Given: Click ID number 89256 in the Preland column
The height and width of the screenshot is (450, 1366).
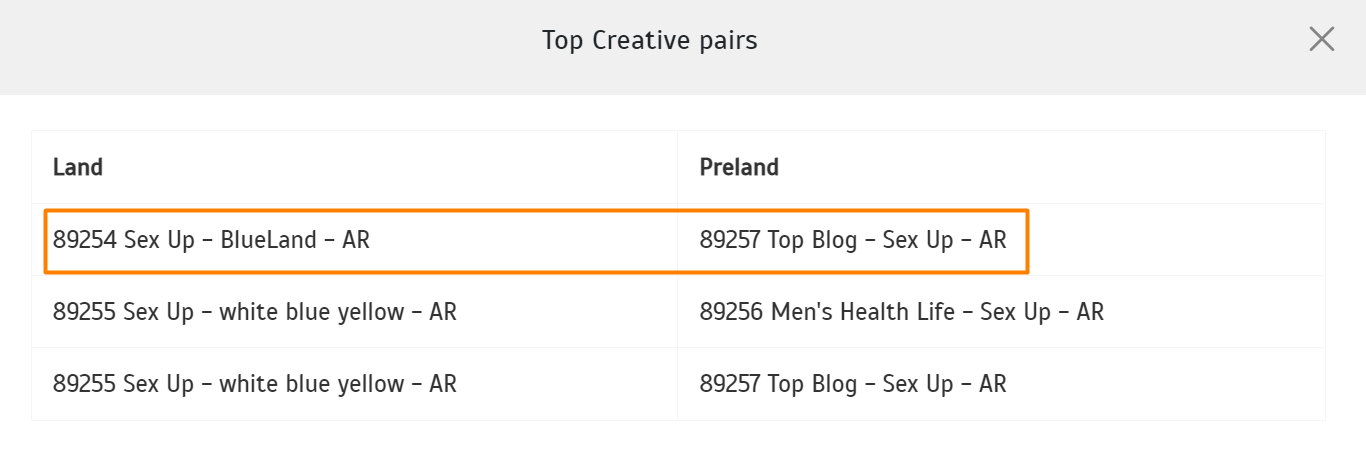Looking at the screenshot, I should [732, 312].
